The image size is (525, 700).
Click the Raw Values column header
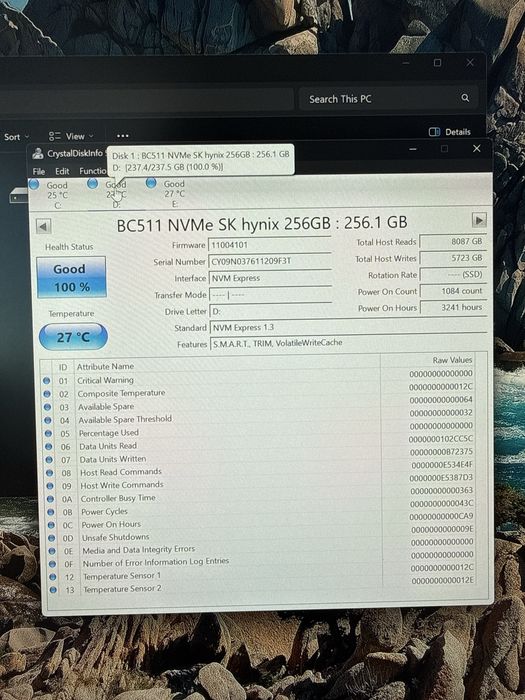[452, 360]
